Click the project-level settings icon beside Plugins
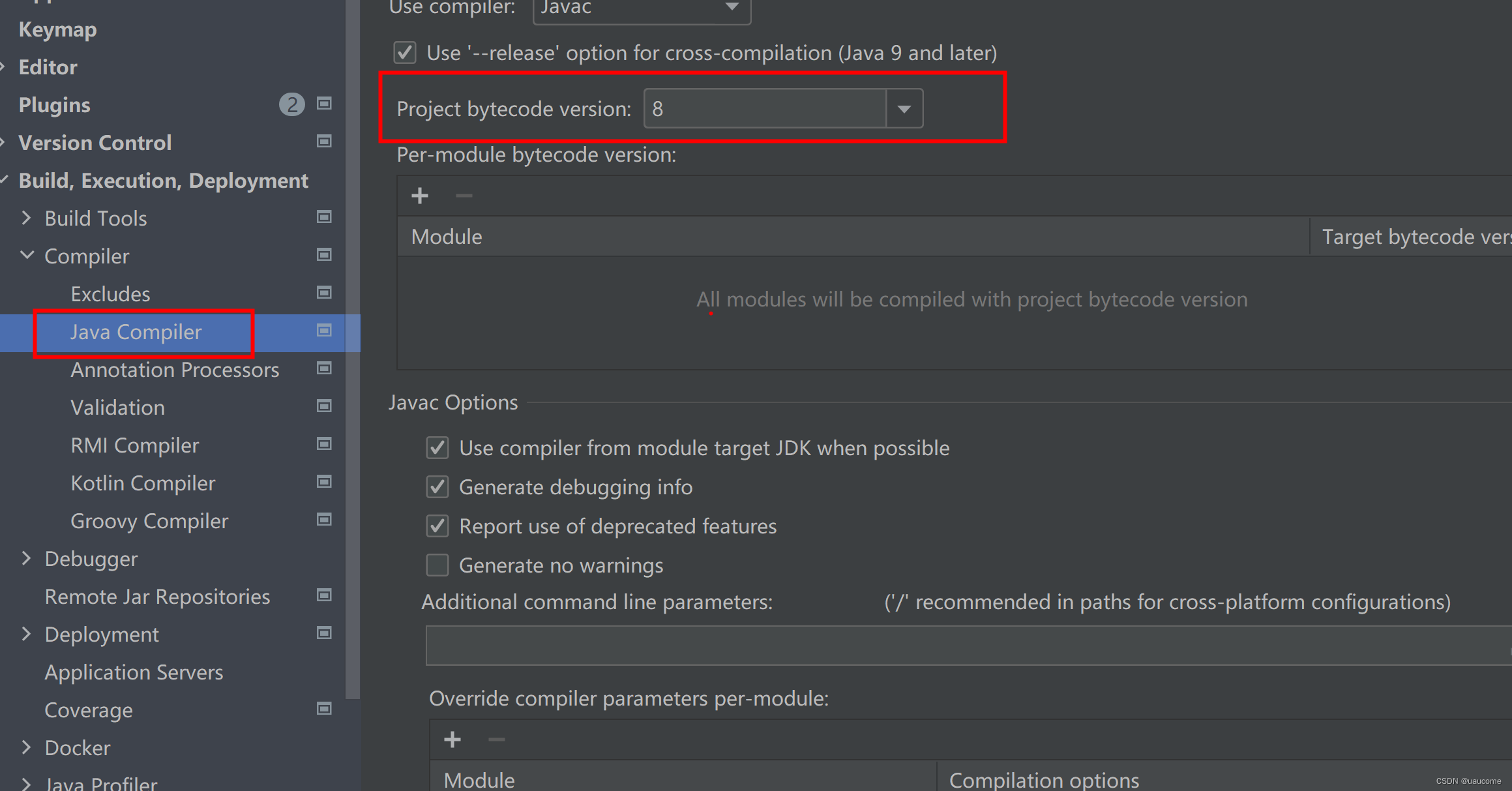The image size is (1512, 791). coord(324,104)
